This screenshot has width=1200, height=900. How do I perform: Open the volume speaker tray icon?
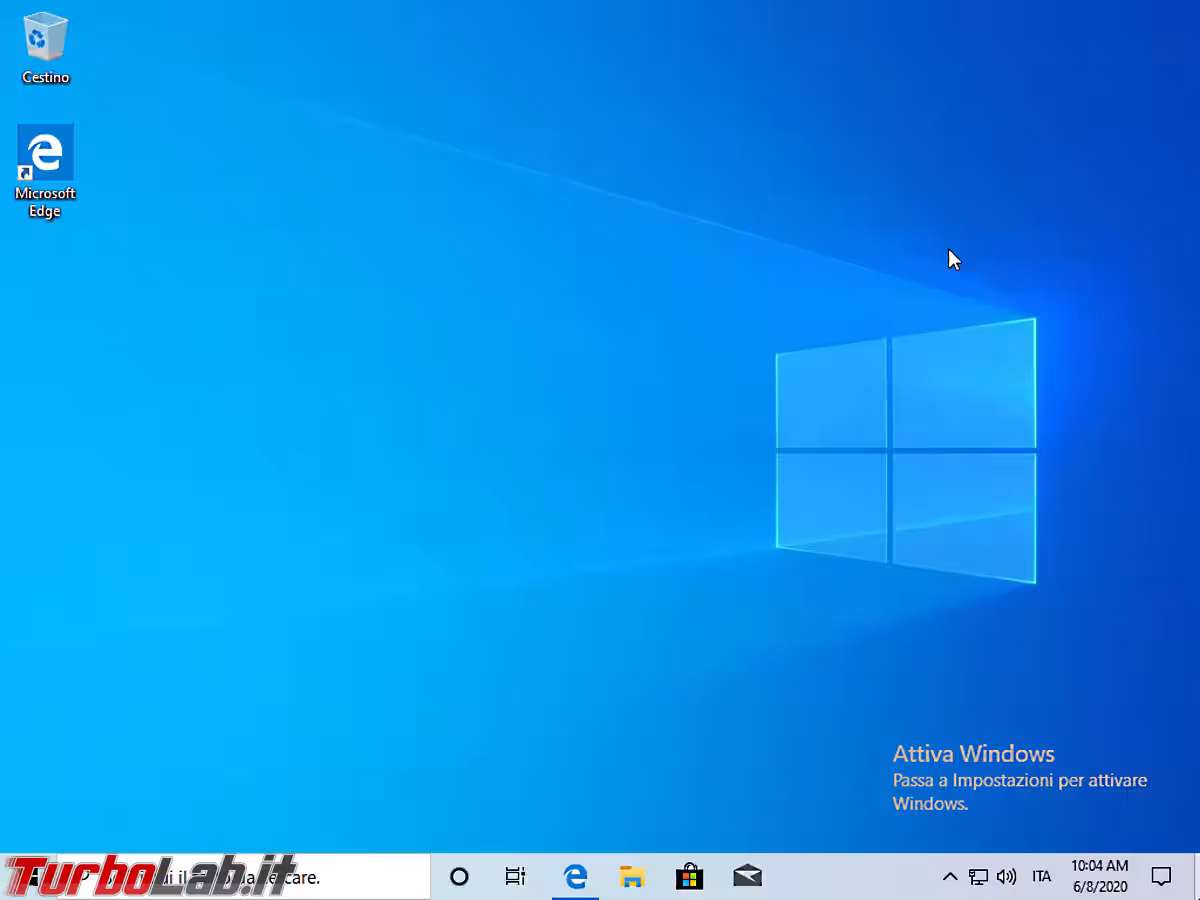click(x=1006, y=877)
